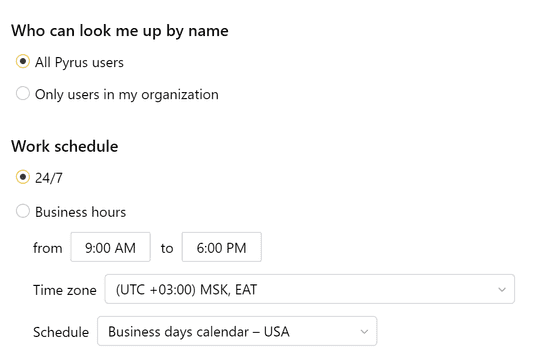Select the 24/7 work schedule option
This screenshot has width=534, height=364.
coord(23,177)
